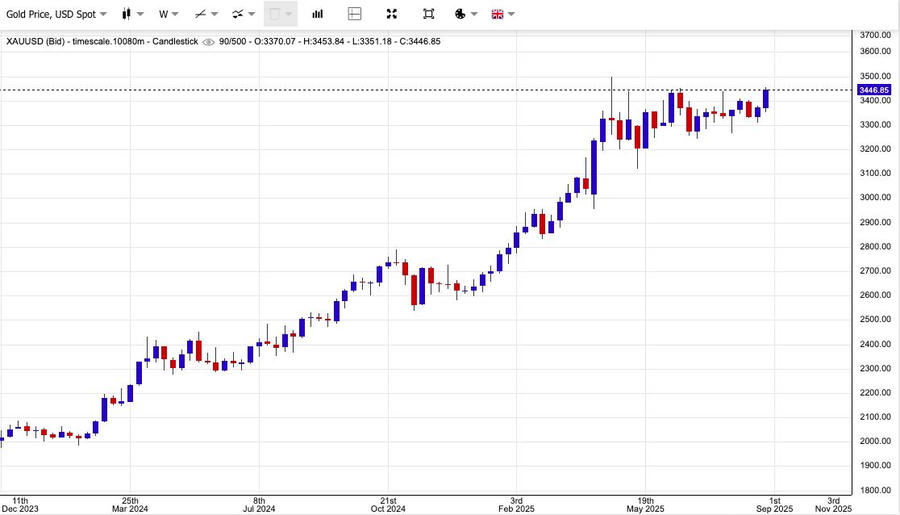
Task: Open the UK flag language selector
Action: 497,14
